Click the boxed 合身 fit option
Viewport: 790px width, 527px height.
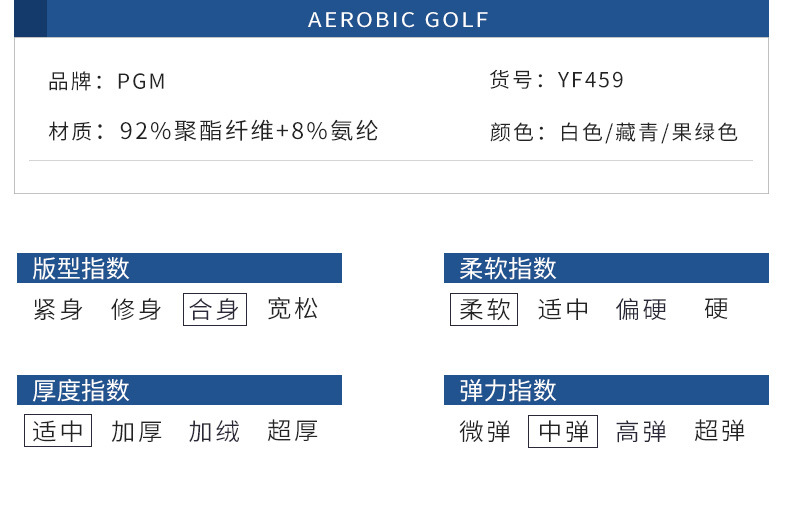click(x=214, y=310)
